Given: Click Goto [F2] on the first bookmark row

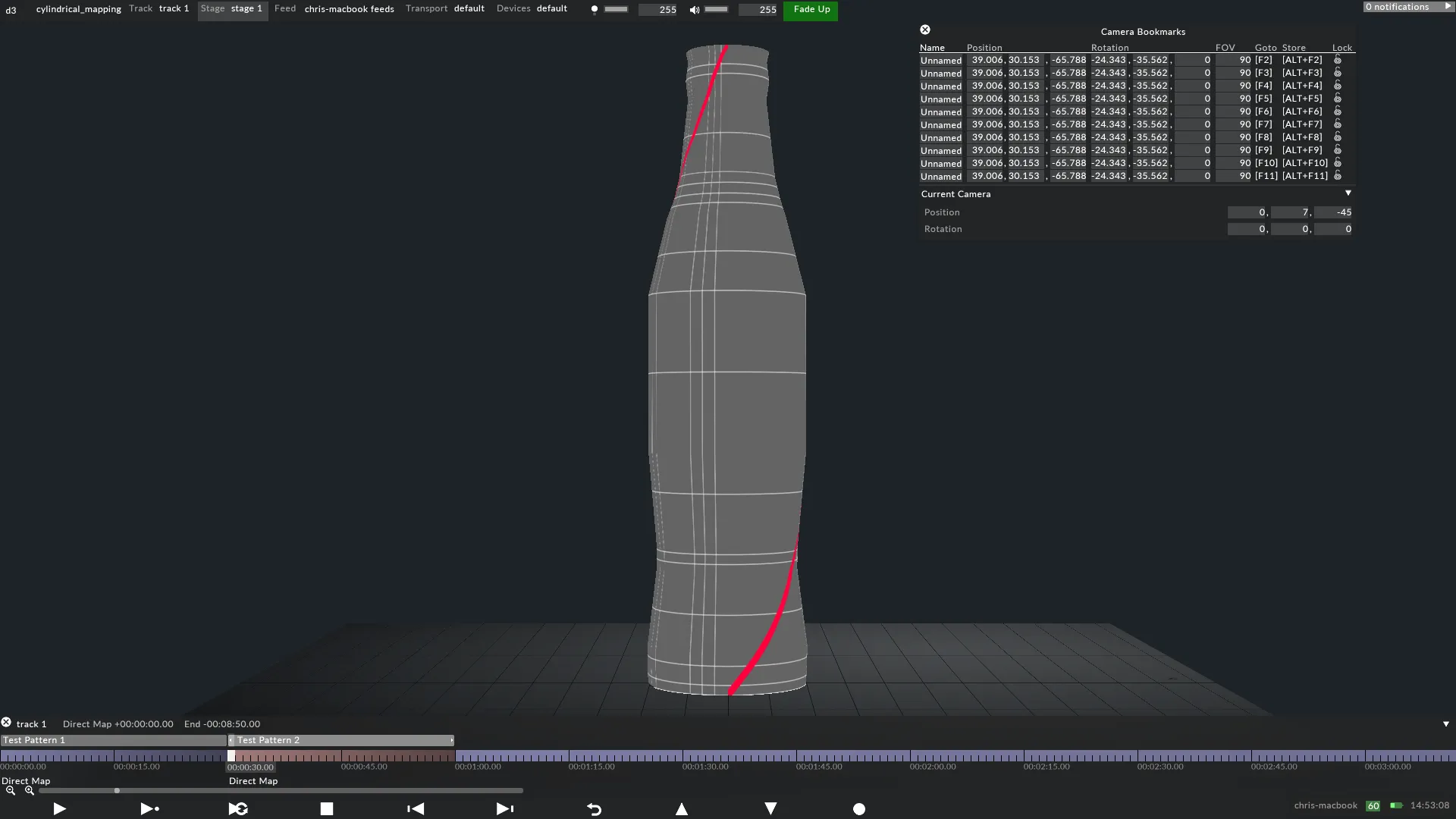Looking at the screenshot, I should (1263, 59).
